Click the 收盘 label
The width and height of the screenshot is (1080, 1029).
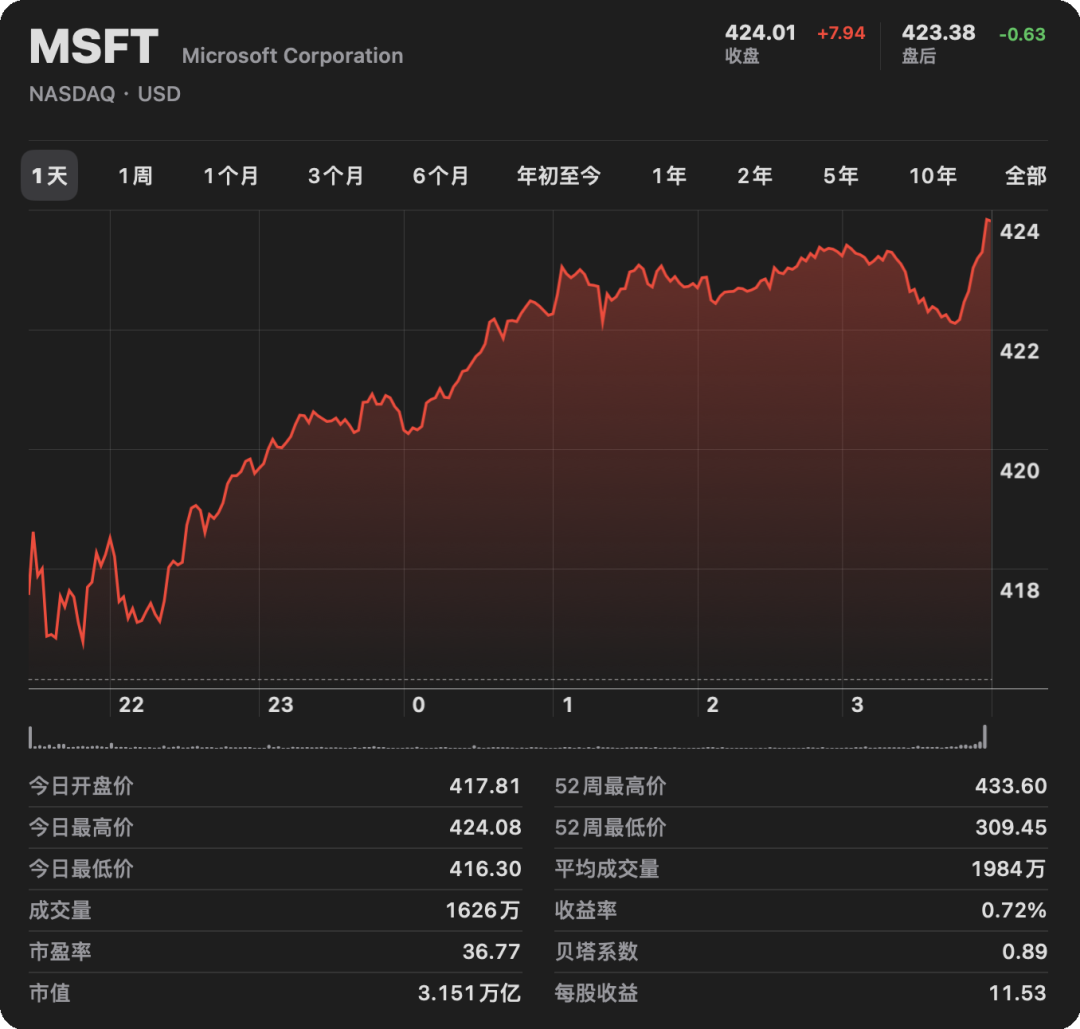click(742, 56)
